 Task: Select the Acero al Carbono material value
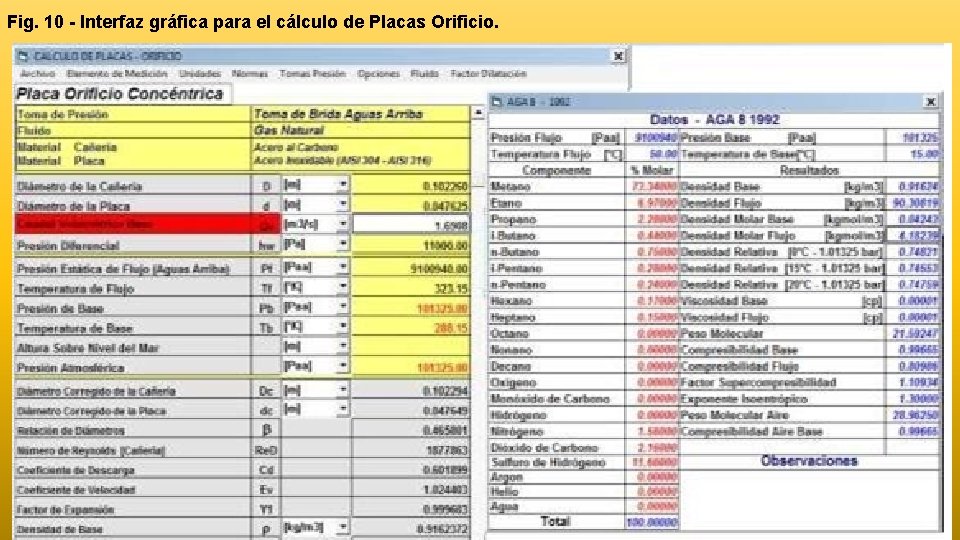point(296,147)
